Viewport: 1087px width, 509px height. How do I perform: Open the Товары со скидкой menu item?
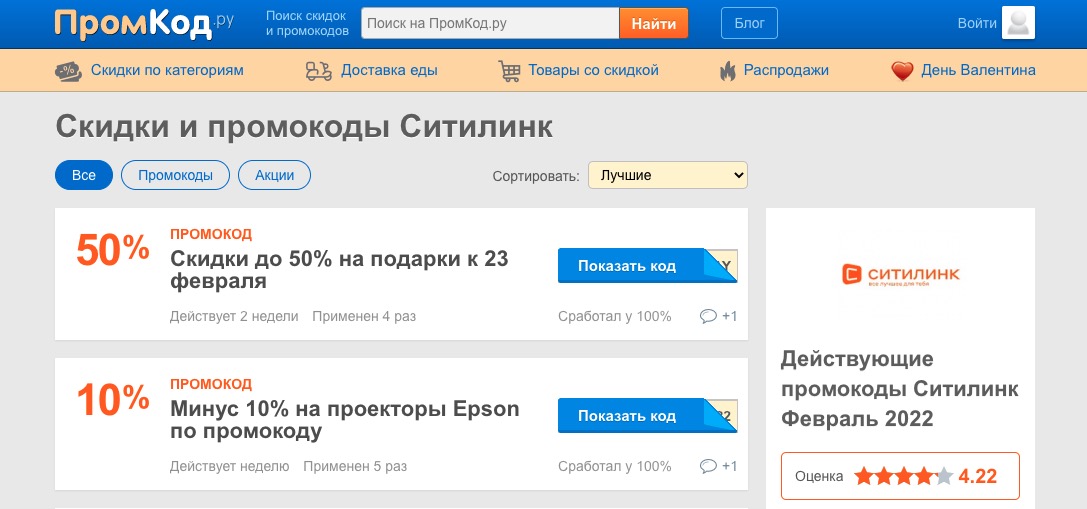(593, 70)
